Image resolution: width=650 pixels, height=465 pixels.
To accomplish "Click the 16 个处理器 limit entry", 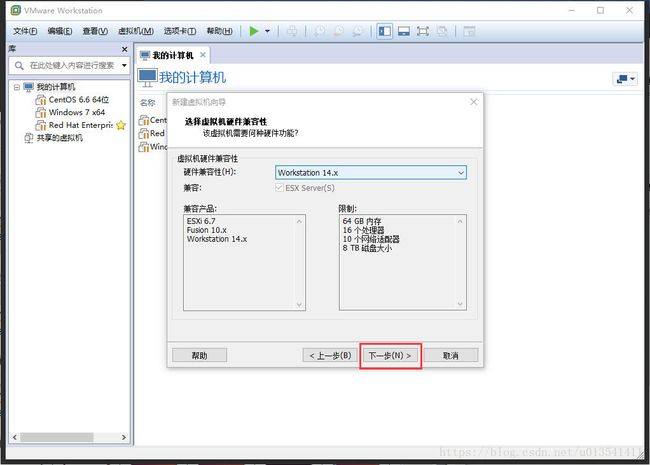I will coord(364,230).
